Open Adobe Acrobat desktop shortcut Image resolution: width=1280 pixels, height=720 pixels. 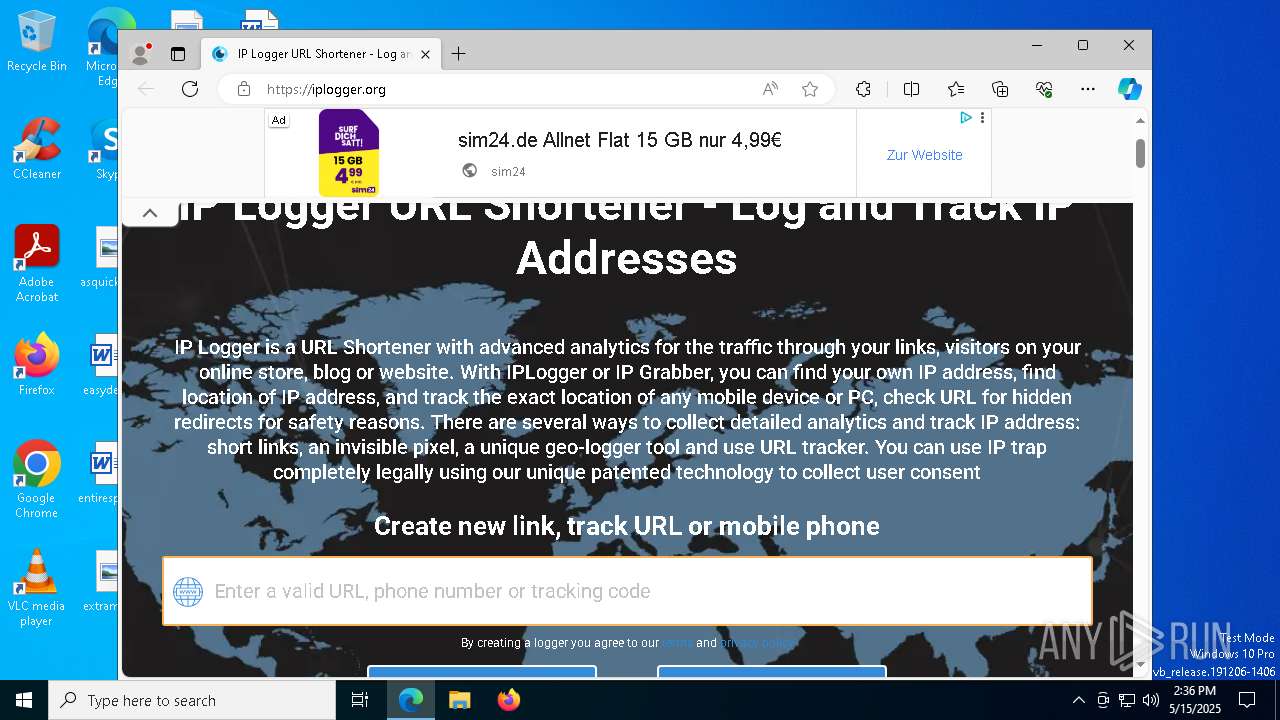(37, 263)
